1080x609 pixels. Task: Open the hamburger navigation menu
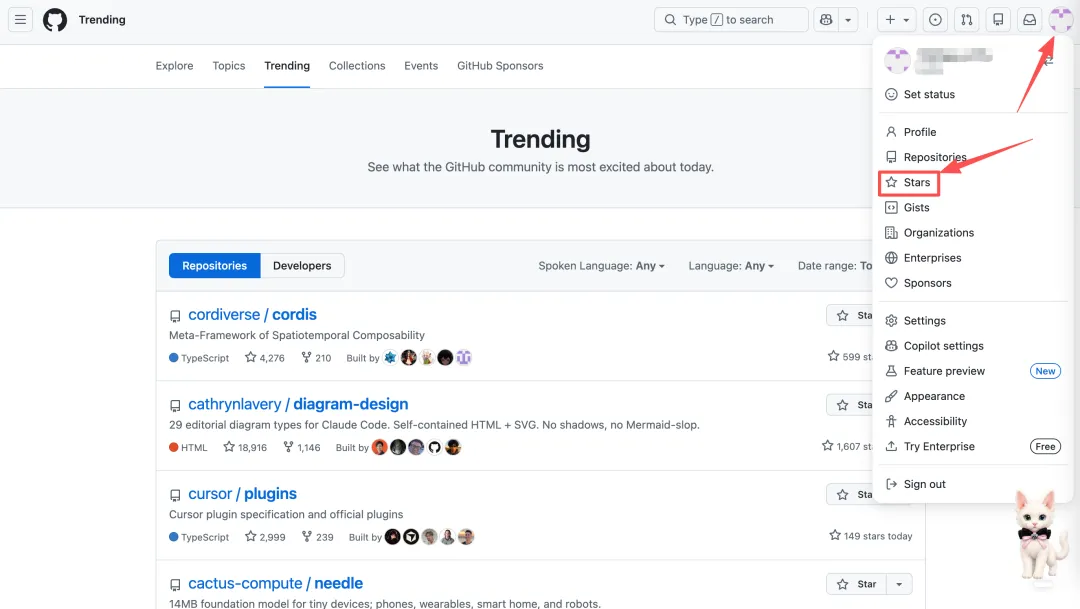click(x=21, y=20)
